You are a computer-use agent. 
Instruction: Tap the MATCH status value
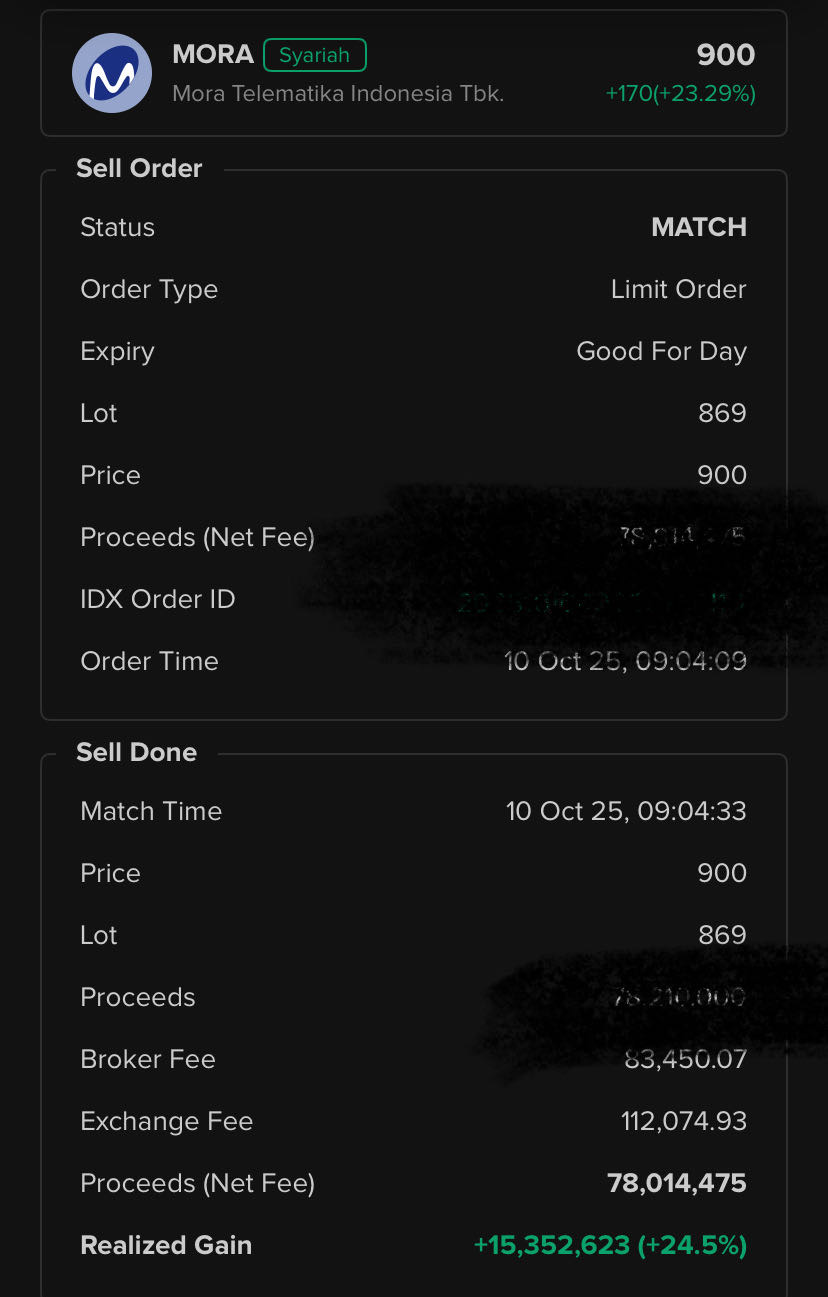tap(698, 227)
